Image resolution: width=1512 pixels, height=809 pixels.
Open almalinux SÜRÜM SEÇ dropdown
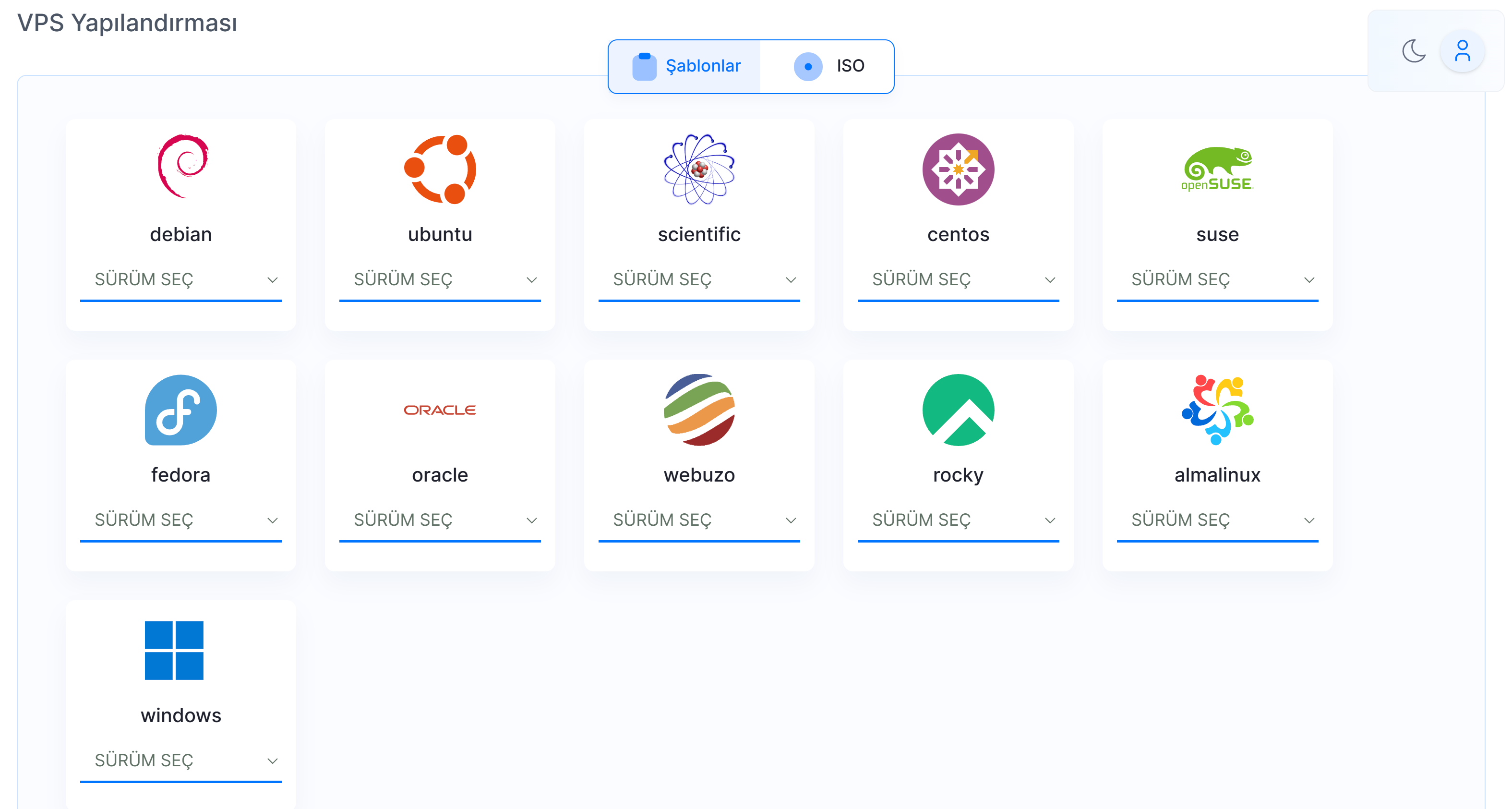pos(1217,521)
